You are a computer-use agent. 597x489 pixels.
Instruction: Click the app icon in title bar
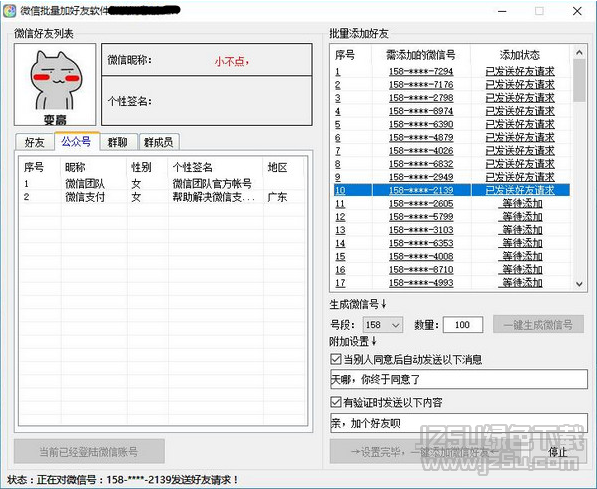(10, 10)
